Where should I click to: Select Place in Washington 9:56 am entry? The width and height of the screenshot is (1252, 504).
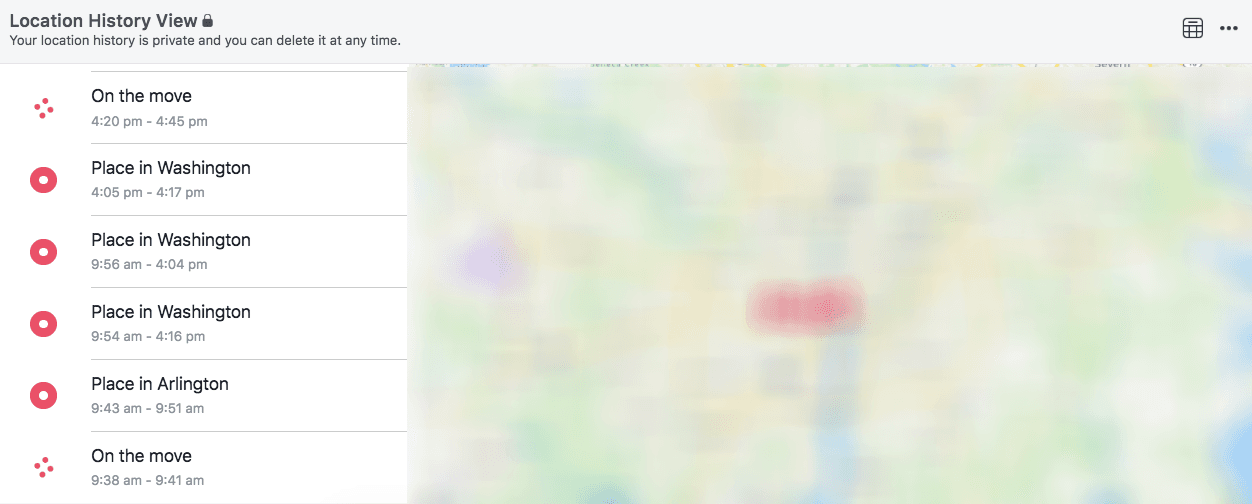(203, 252)
